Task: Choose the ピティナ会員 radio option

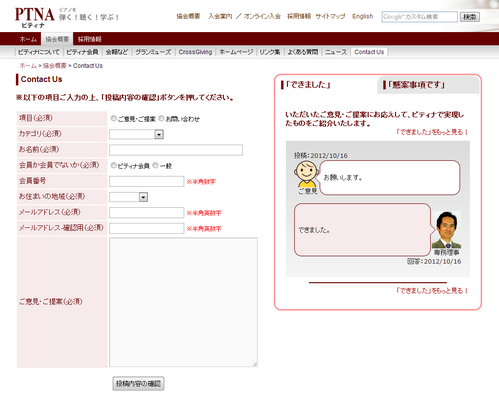Action: (x=114, y=165)
